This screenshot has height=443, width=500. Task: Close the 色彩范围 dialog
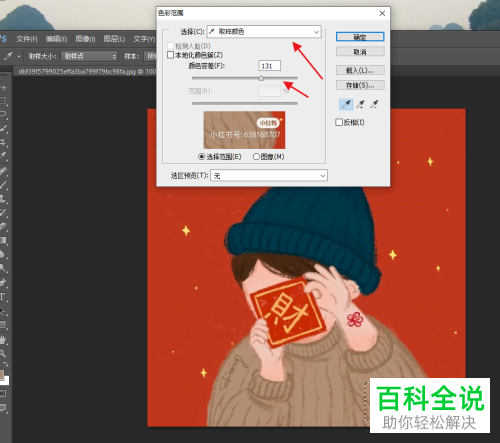[382, 13]
